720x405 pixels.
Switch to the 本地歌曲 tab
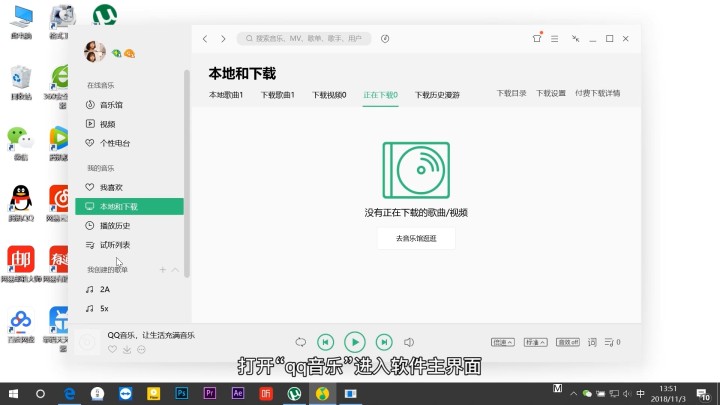(226, 95)
